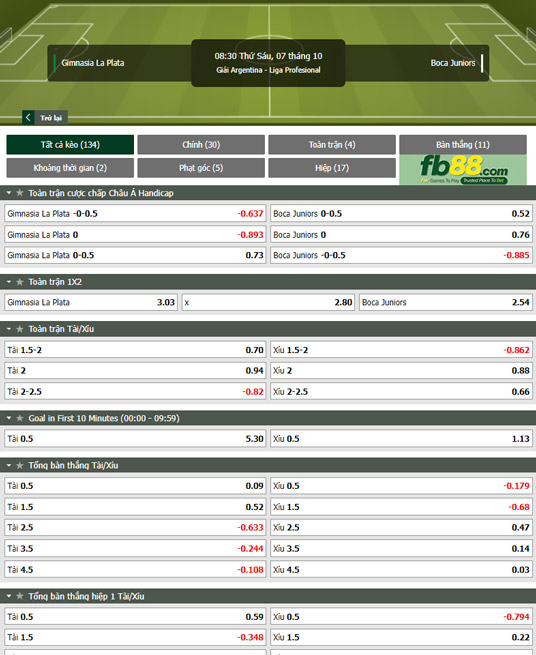Pick Gimnasia La Plata -0-0.5 at -0.637

[x=135, y=213]
